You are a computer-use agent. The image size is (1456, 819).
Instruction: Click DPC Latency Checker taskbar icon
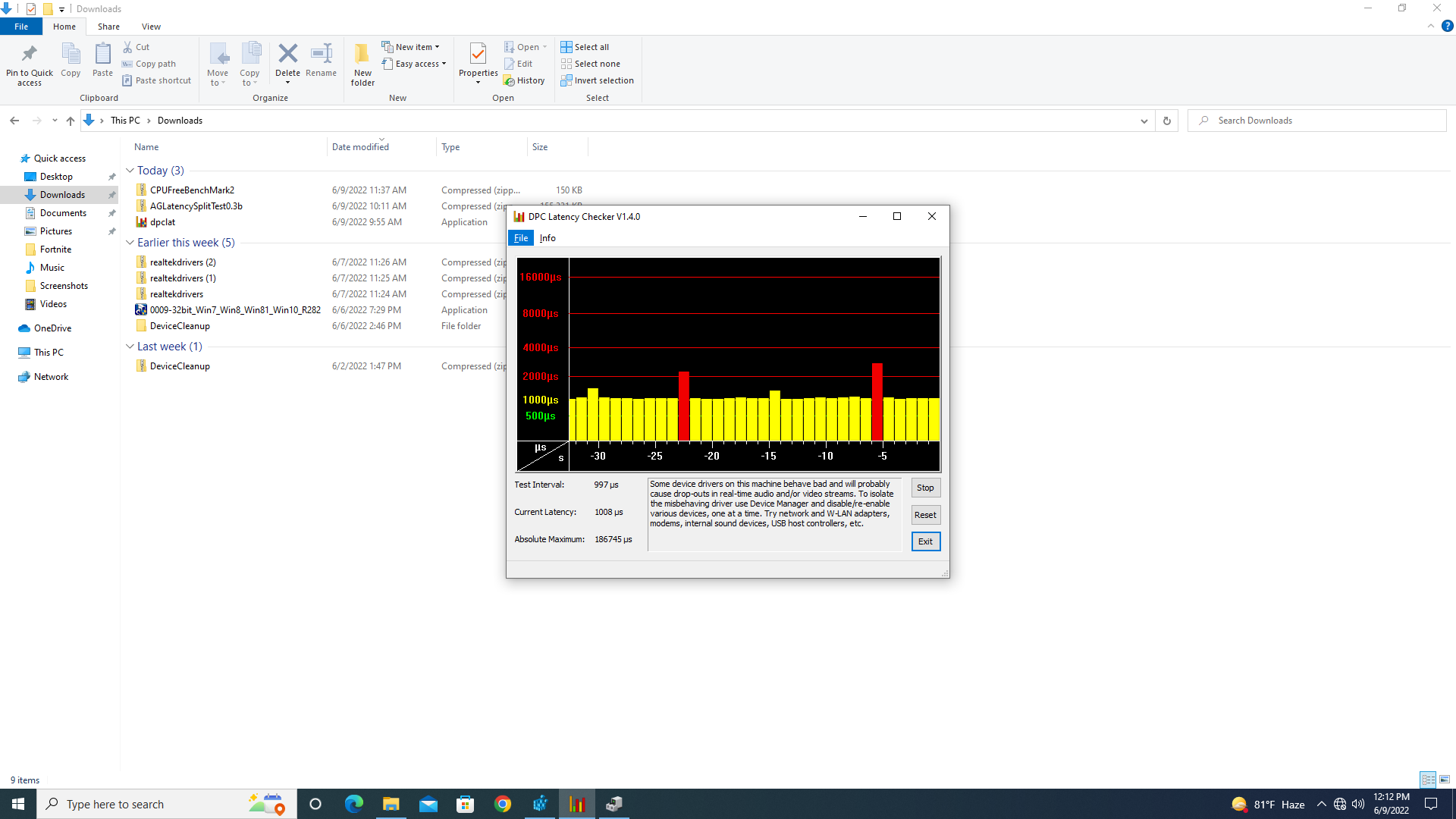577,804
